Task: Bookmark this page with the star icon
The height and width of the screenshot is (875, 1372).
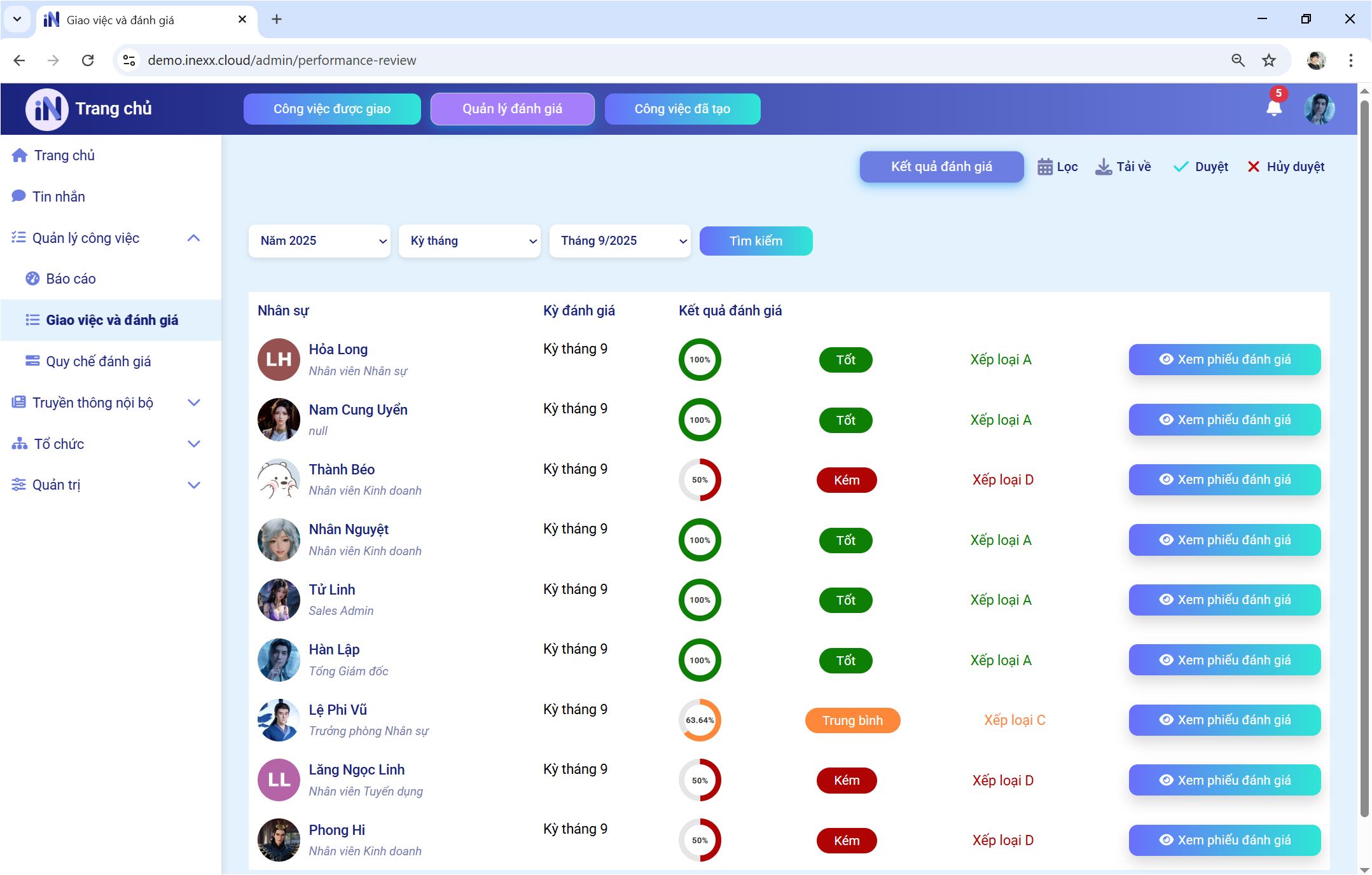Action: click(1268, 60)
